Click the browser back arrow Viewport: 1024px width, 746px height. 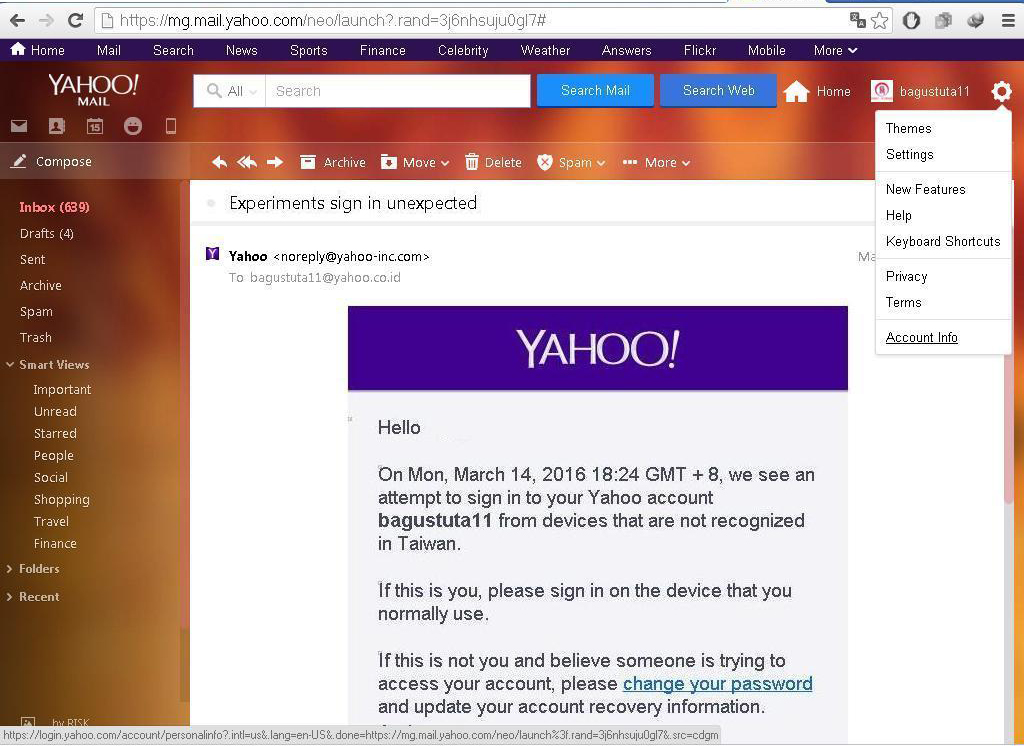(x=18, y=20)
